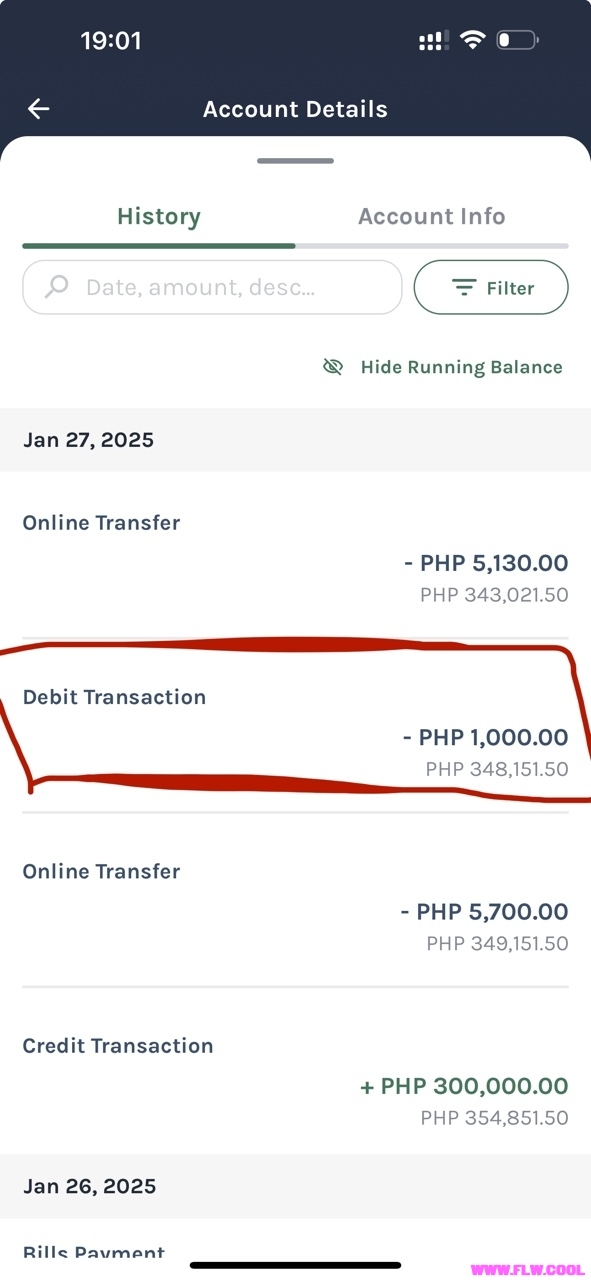591x1280 pixels.
Task: Select the History tab
Action: [x=159, y=216]
